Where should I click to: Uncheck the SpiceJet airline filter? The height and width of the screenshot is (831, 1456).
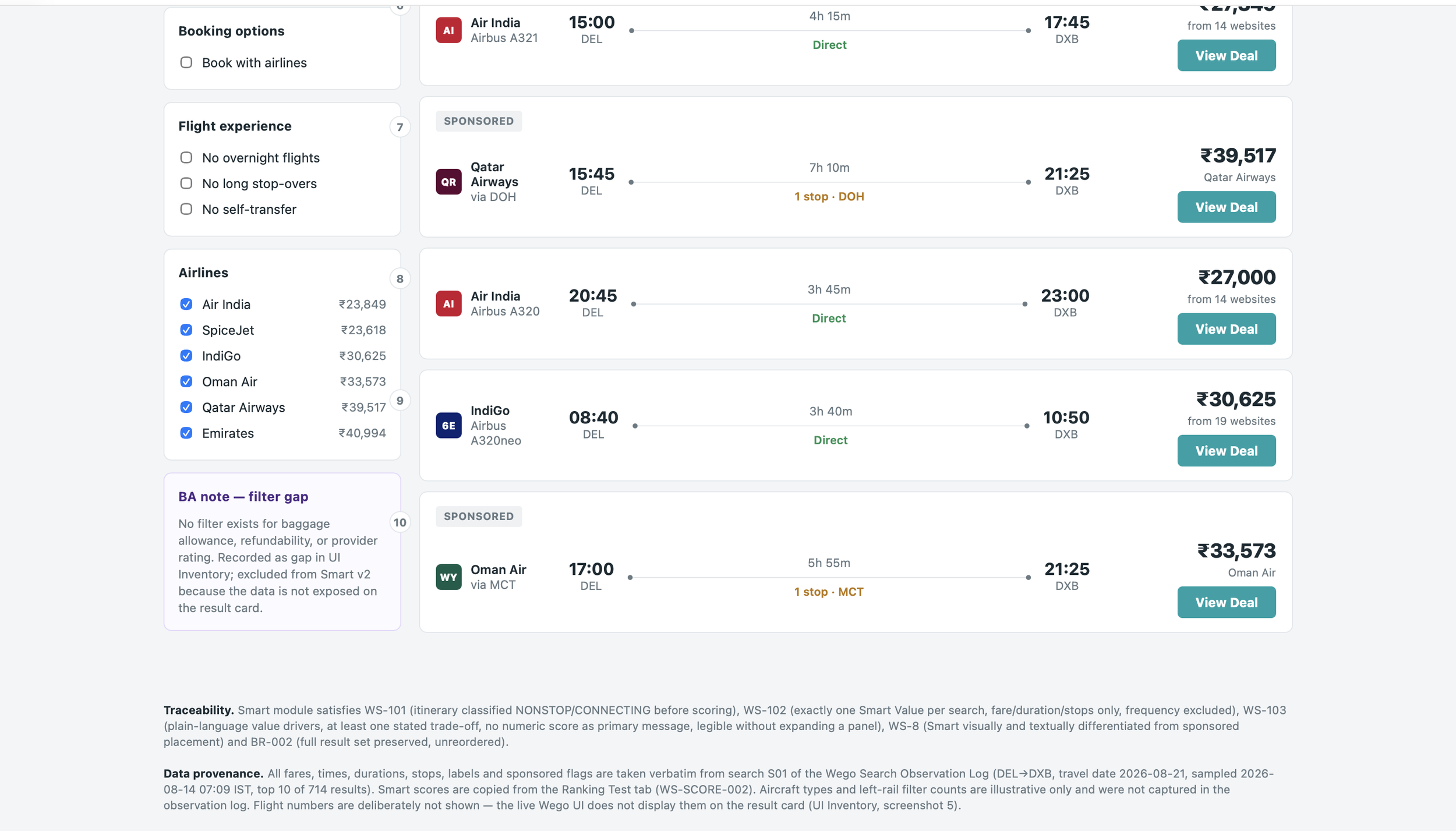(186, 330)
